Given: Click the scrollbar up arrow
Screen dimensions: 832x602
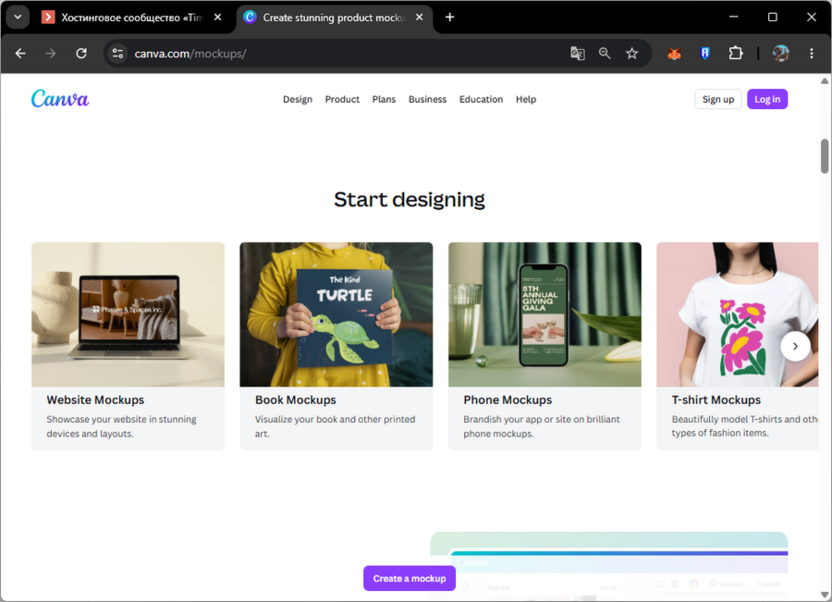Looking at the screenshot, I should [x=824, y=81].
